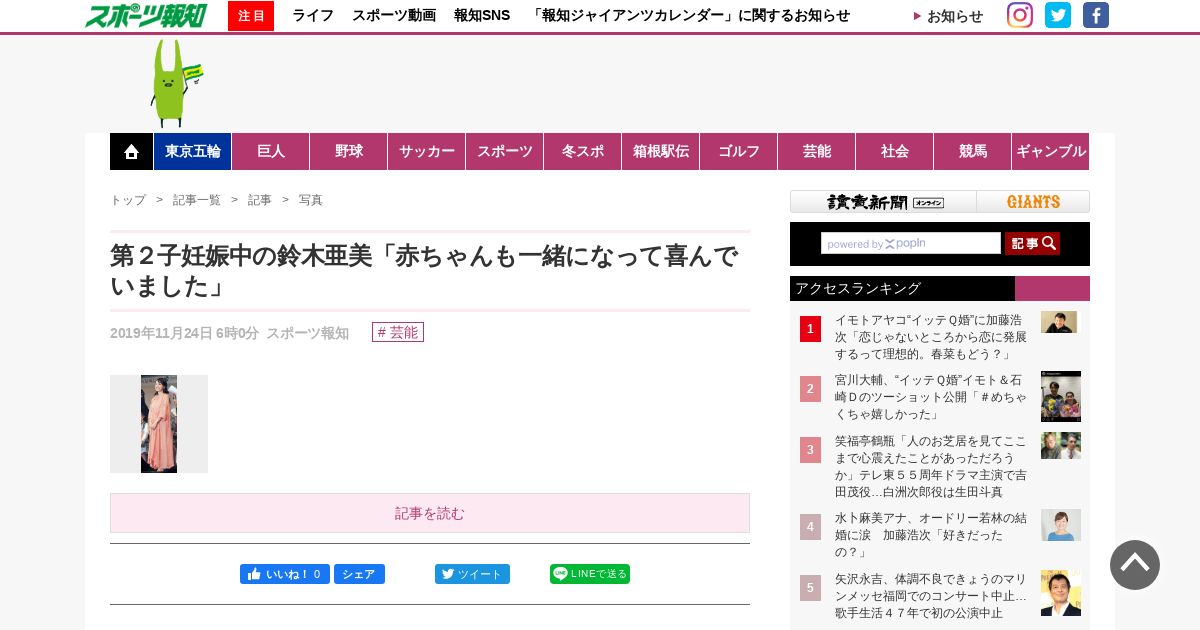The height and width of the screenshot is (630, 1200).
Task: Focus the popIn search field
Action: (x=911, y=243)
